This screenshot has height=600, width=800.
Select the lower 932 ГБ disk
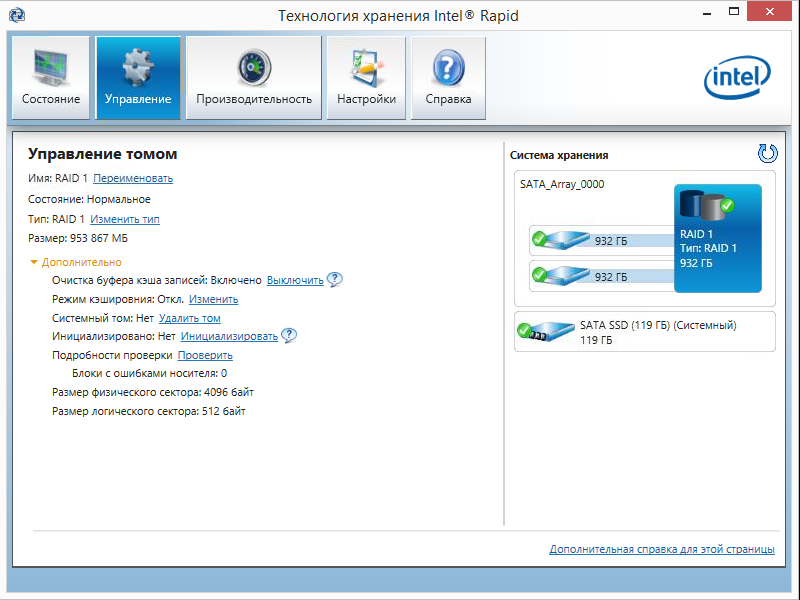click(602, 276)
